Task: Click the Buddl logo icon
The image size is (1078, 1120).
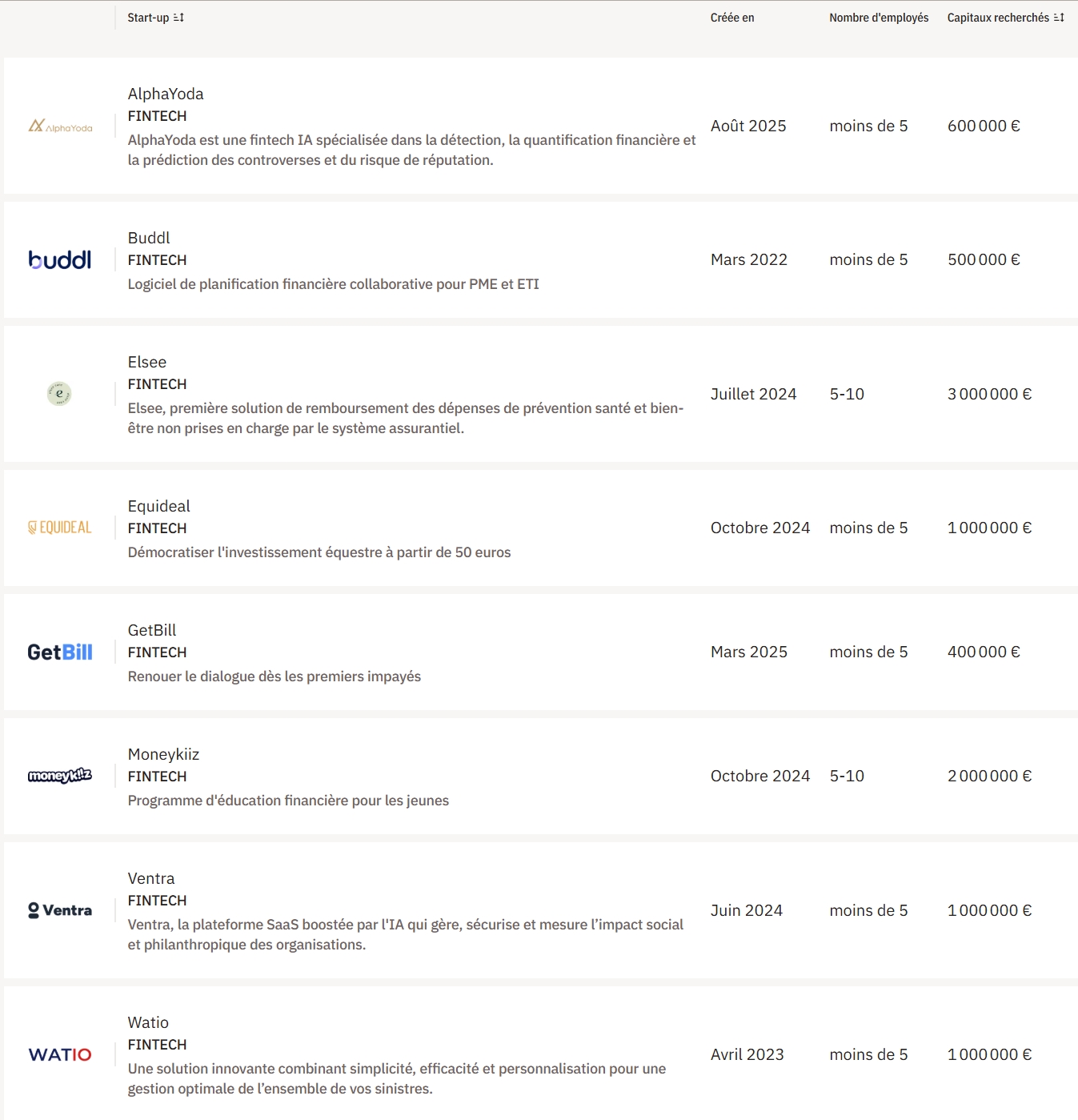Action: coord(60,260)
